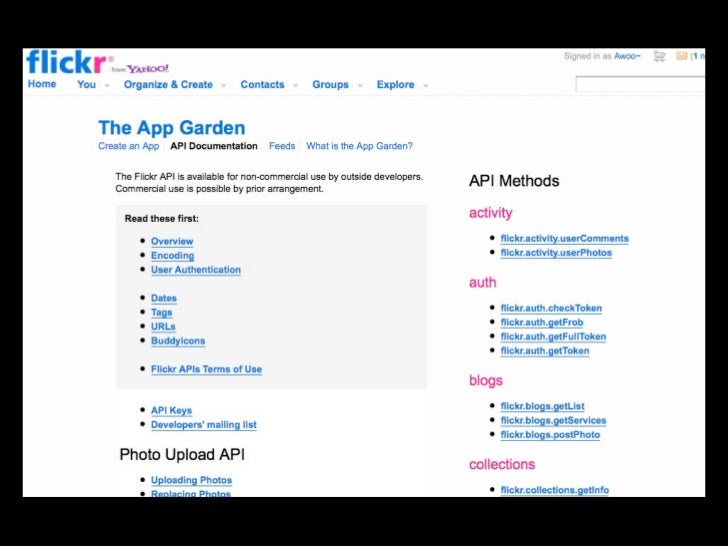This screenshot has height=546, width=728.
Task: Open flickr.blogs.getList method
Action: (542, 406)
